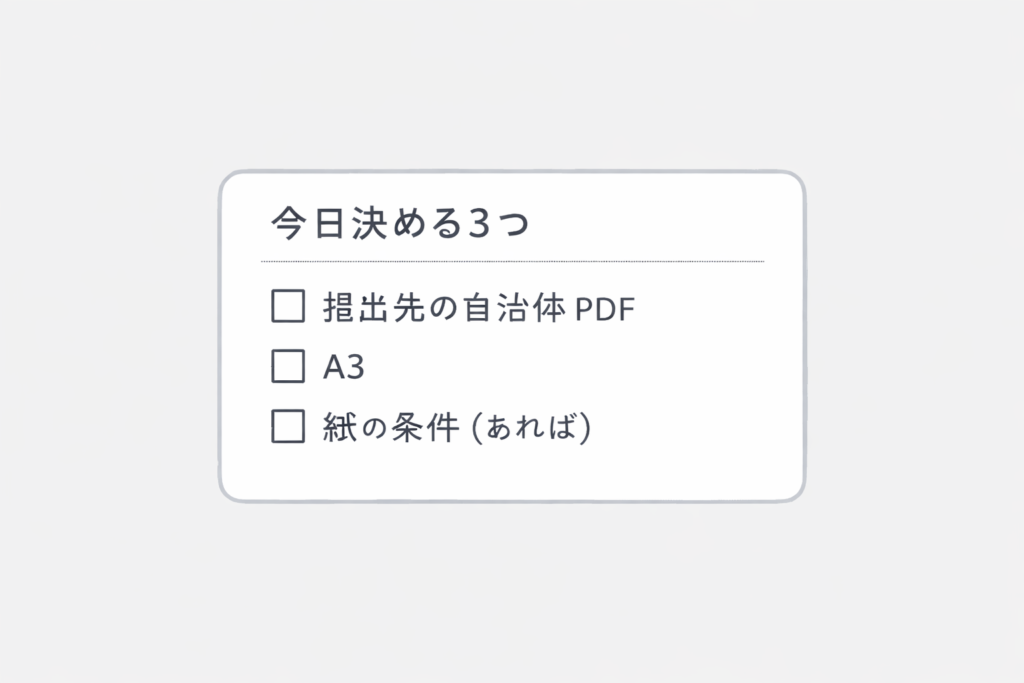Select the A3 item label

pos(343,368)
